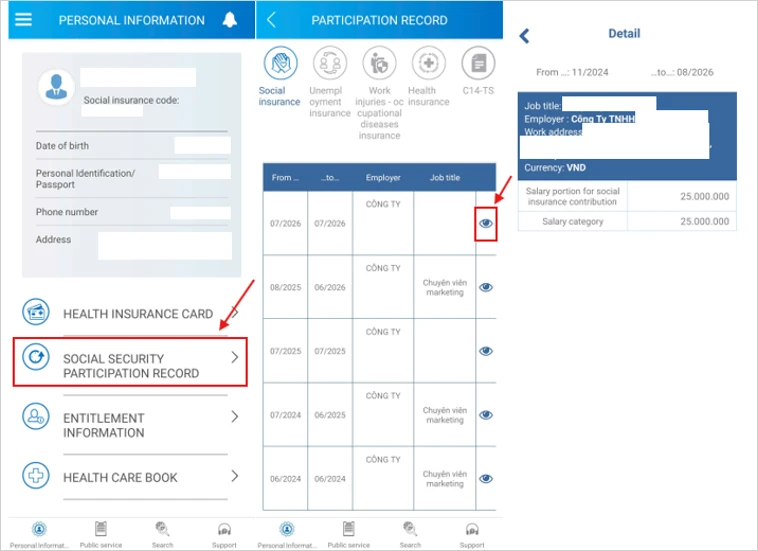Image resolution: width=758 pixels, height=551 pixels.
Task: Tap the user avatar profile icon
Action: point(56,87)
